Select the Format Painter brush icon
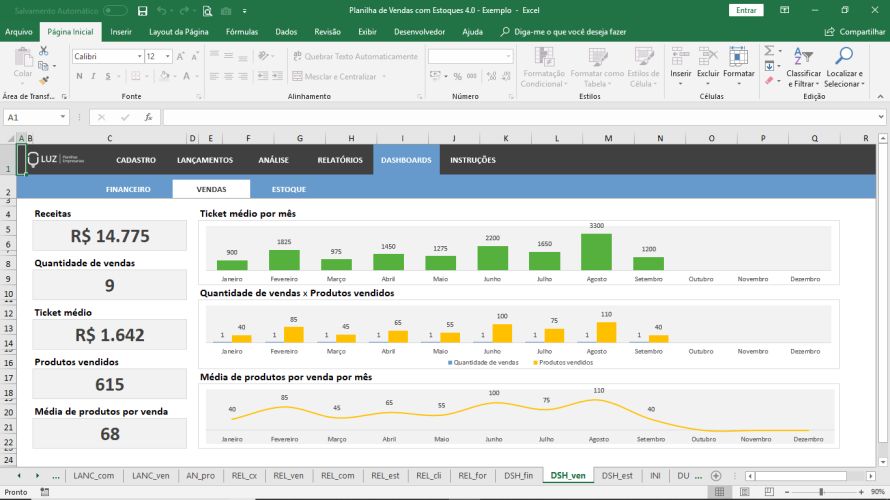This screenshot has height=500, width=890. tap(44, 81)
